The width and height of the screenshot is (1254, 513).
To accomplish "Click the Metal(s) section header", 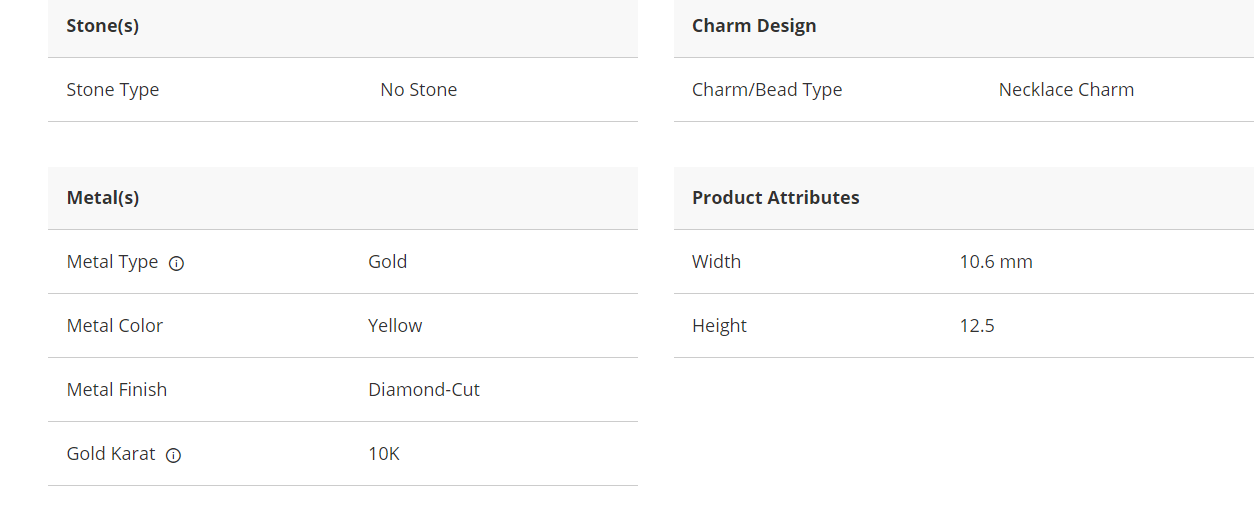I will point(103,198).
